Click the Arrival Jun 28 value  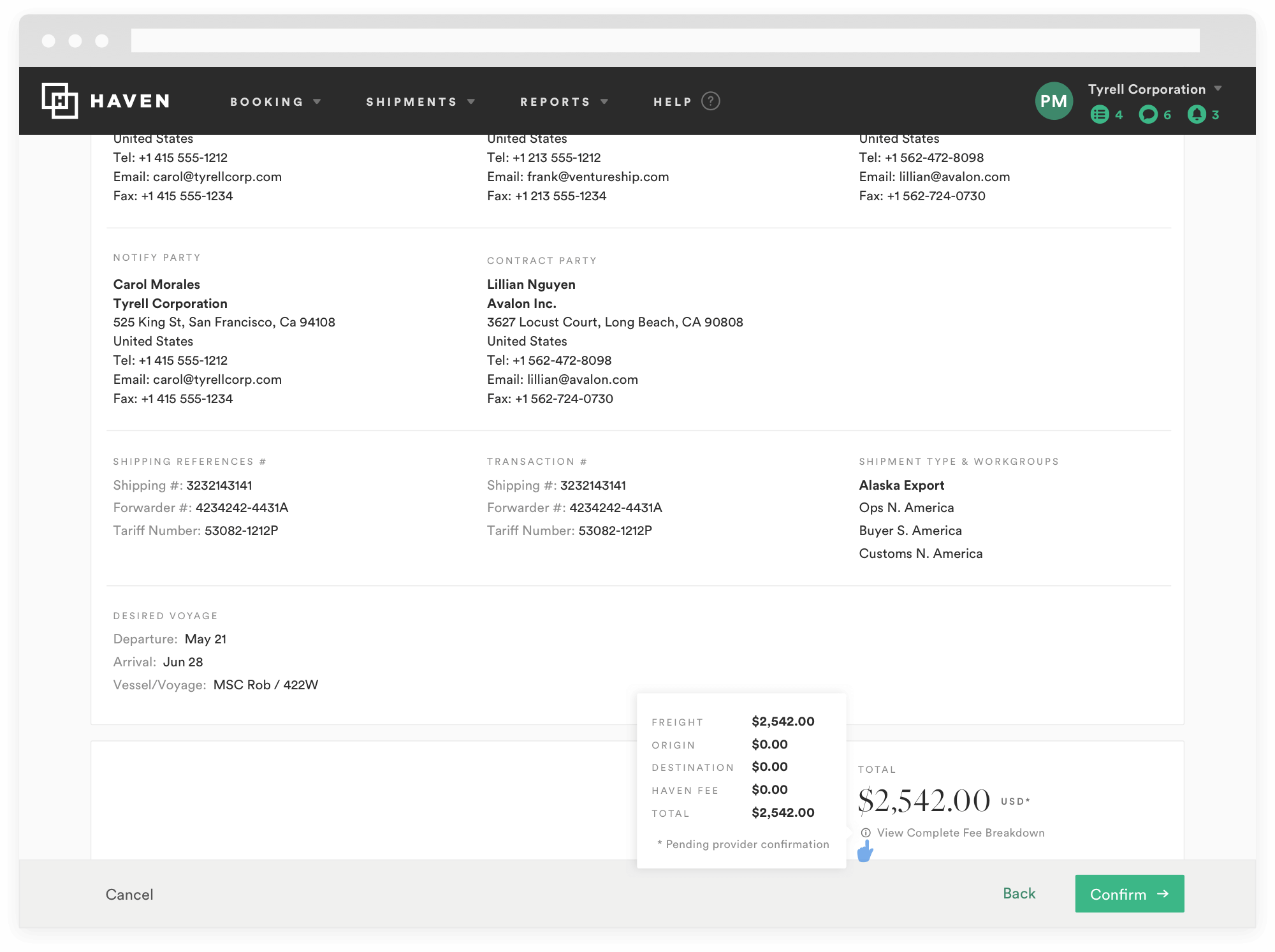click(183, 662)
